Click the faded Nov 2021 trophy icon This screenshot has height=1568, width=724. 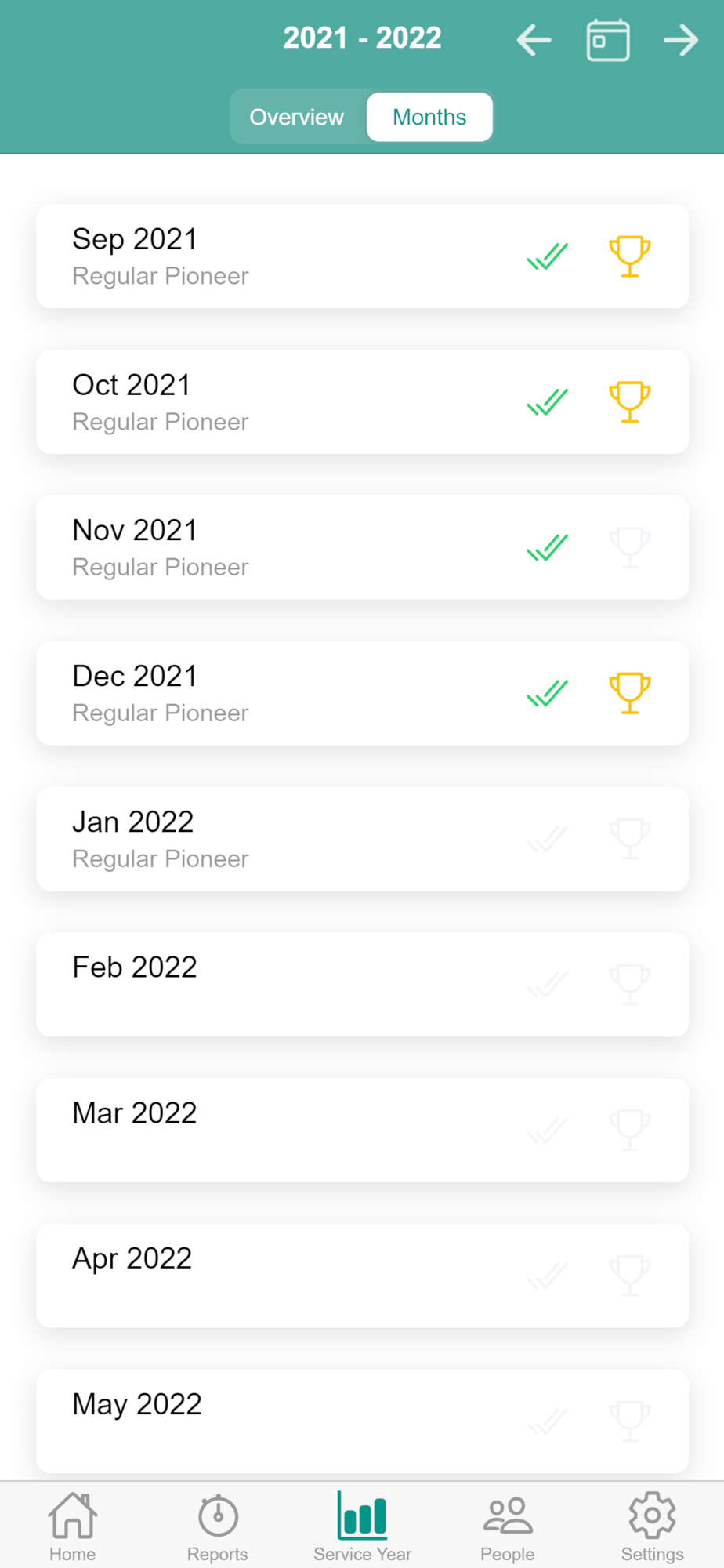629,547
